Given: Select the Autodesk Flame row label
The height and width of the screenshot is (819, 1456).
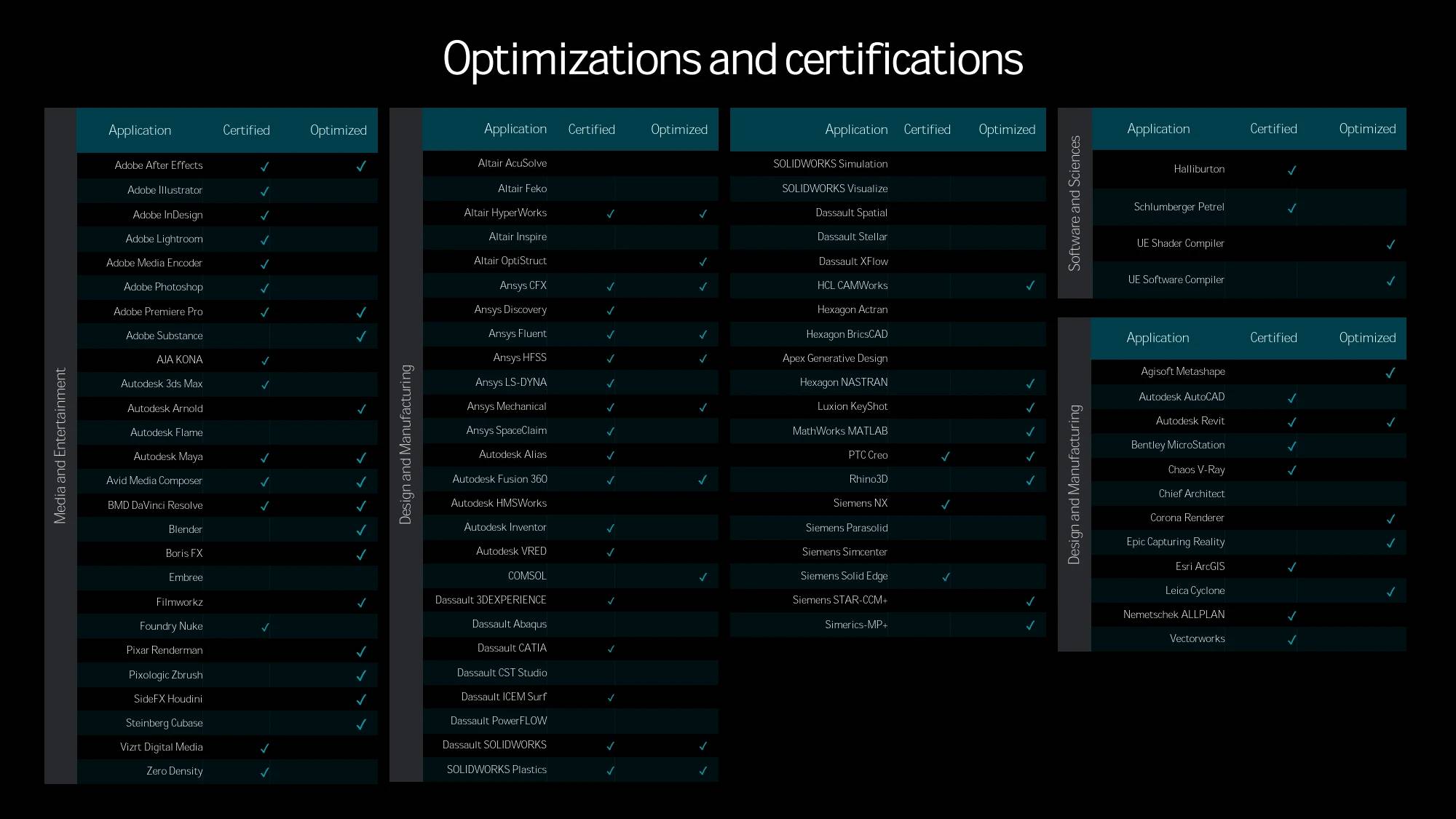Looking at the screenshot, I should (x=166, y=432).
